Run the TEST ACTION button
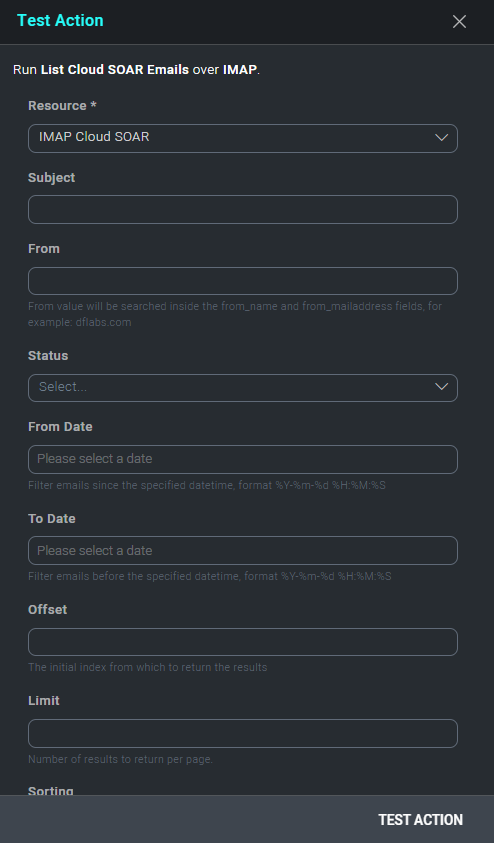Screen dimensions: 494x843 pos(420,820)
